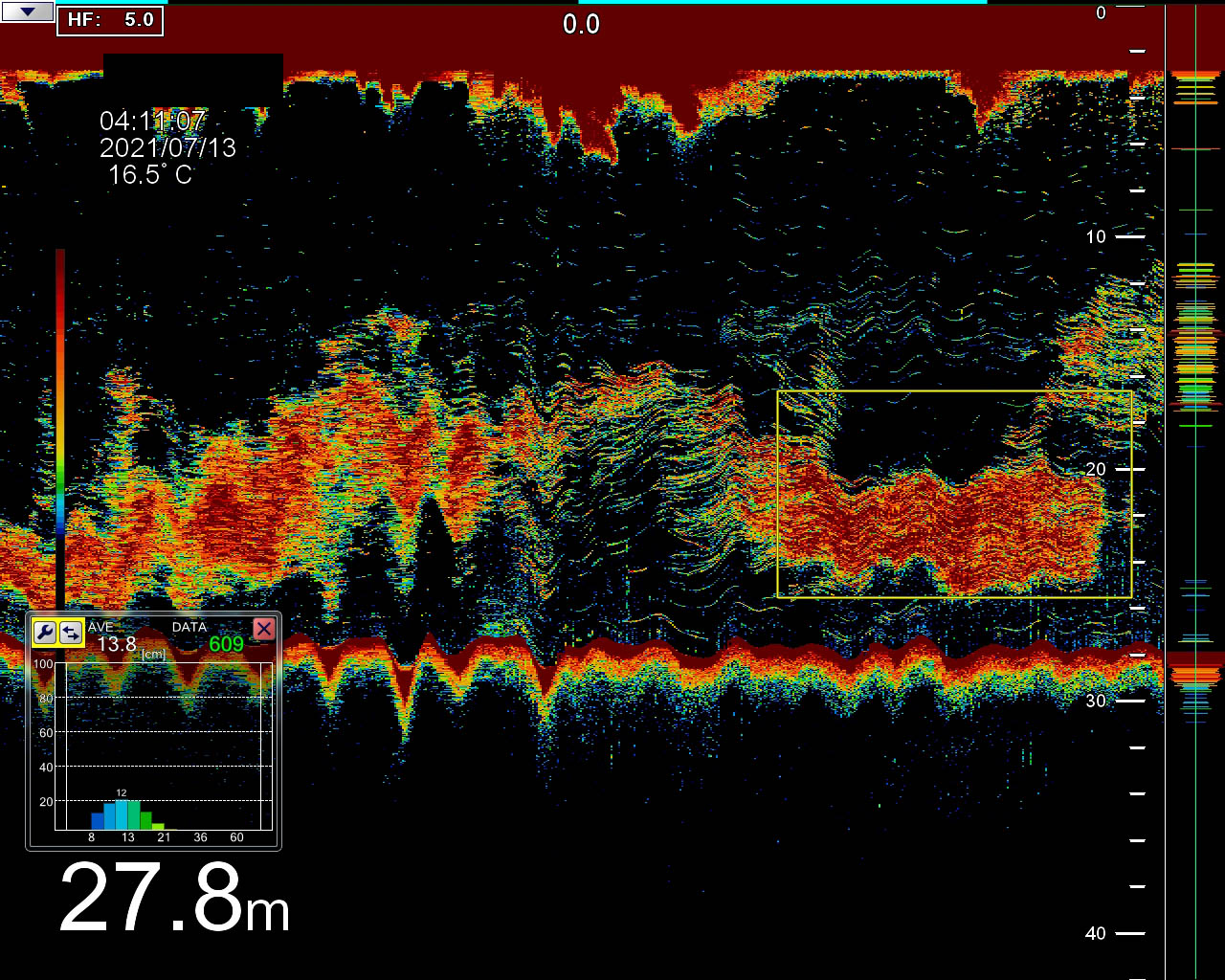Select the HF 5.0 gain indicator

pyautogui.click(x=110, y=20)
